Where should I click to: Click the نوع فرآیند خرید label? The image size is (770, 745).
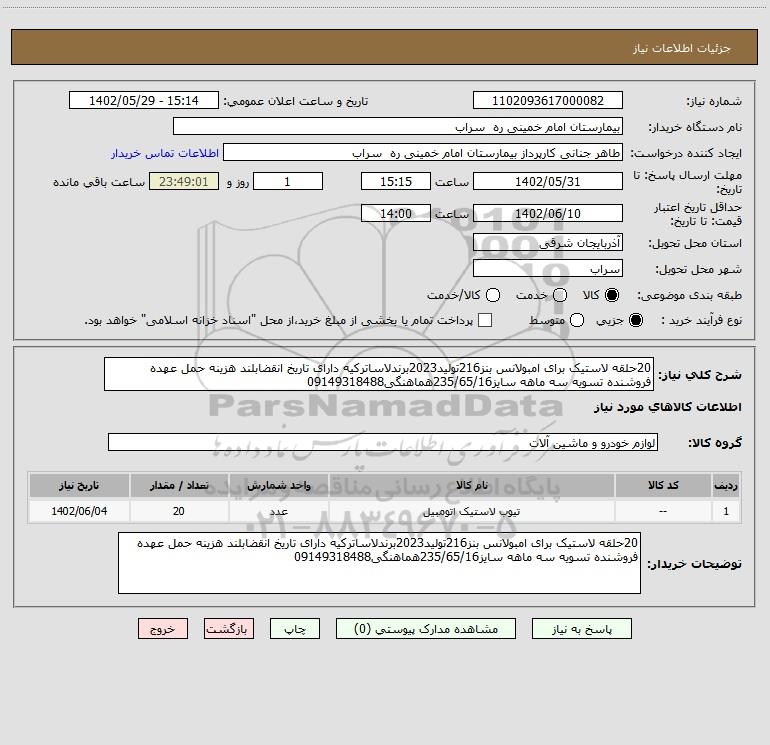[701, 320]
